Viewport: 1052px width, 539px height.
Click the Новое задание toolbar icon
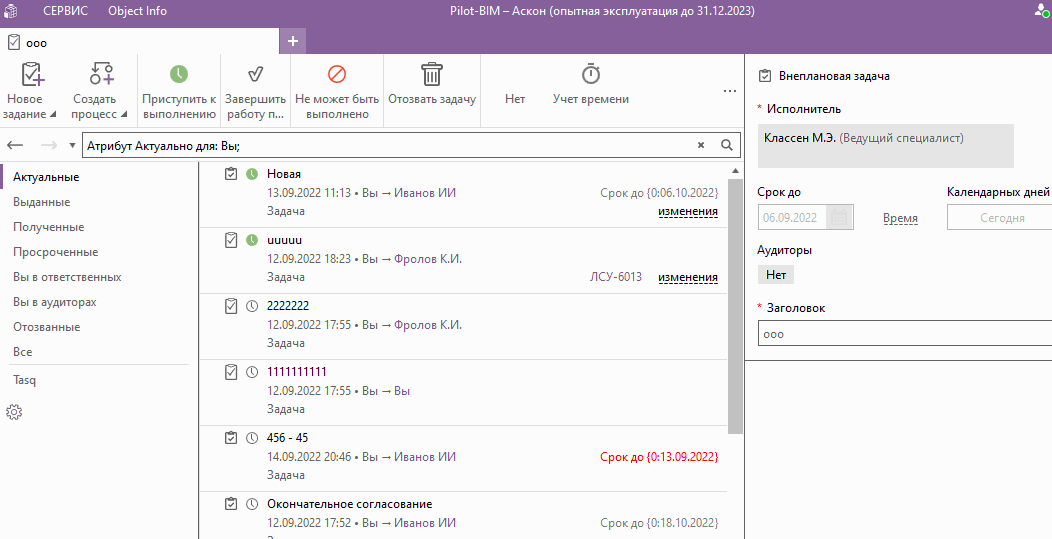33,75
